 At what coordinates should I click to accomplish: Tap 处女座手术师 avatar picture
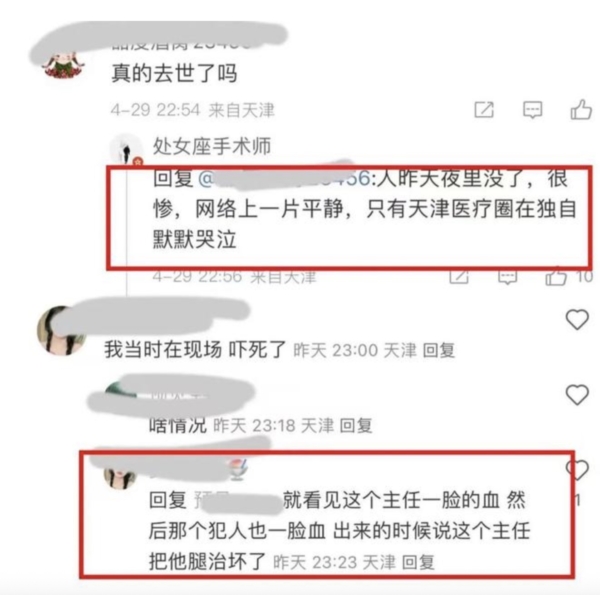[126, 148]
